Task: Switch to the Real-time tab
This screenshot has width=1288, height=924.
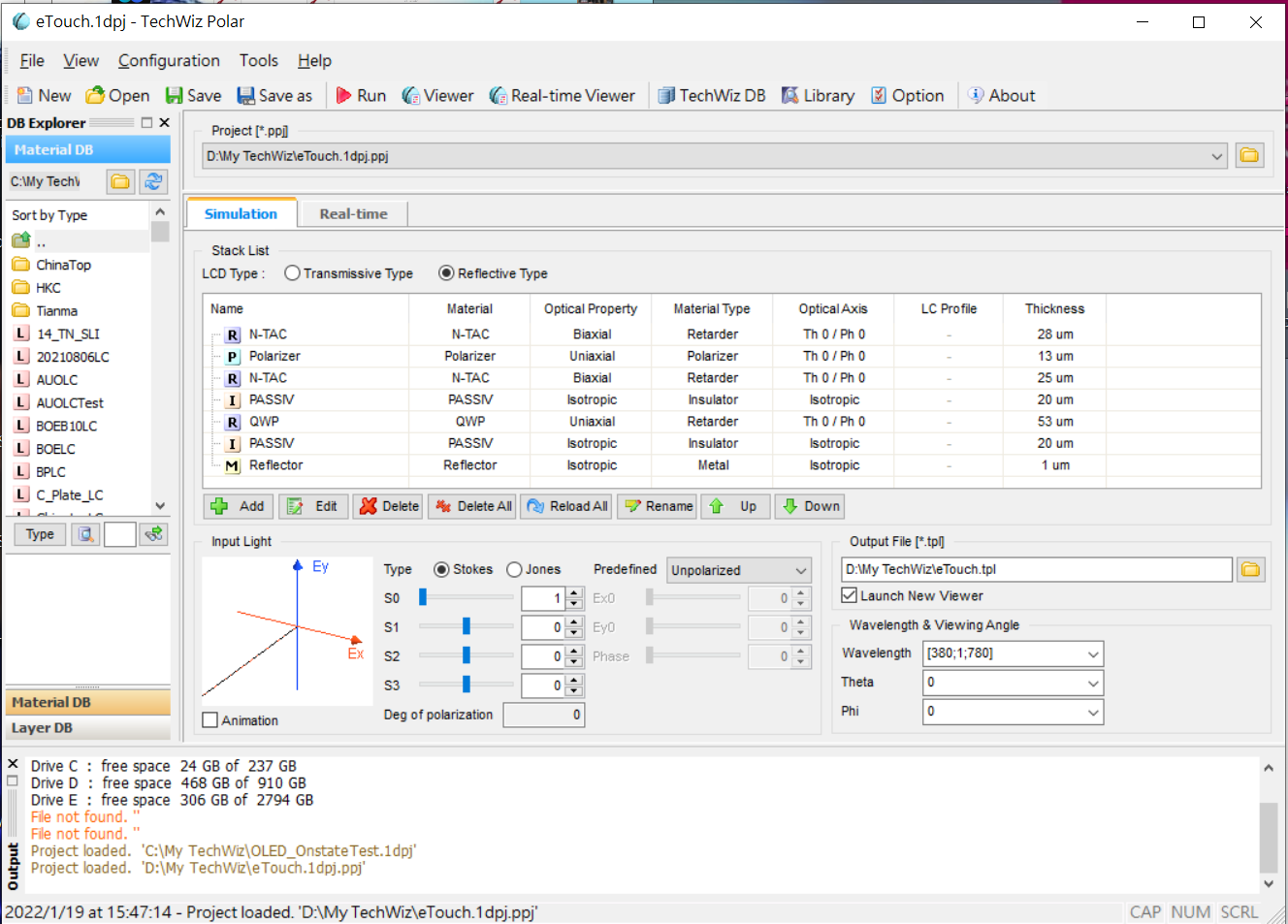Action: point(353,213)
